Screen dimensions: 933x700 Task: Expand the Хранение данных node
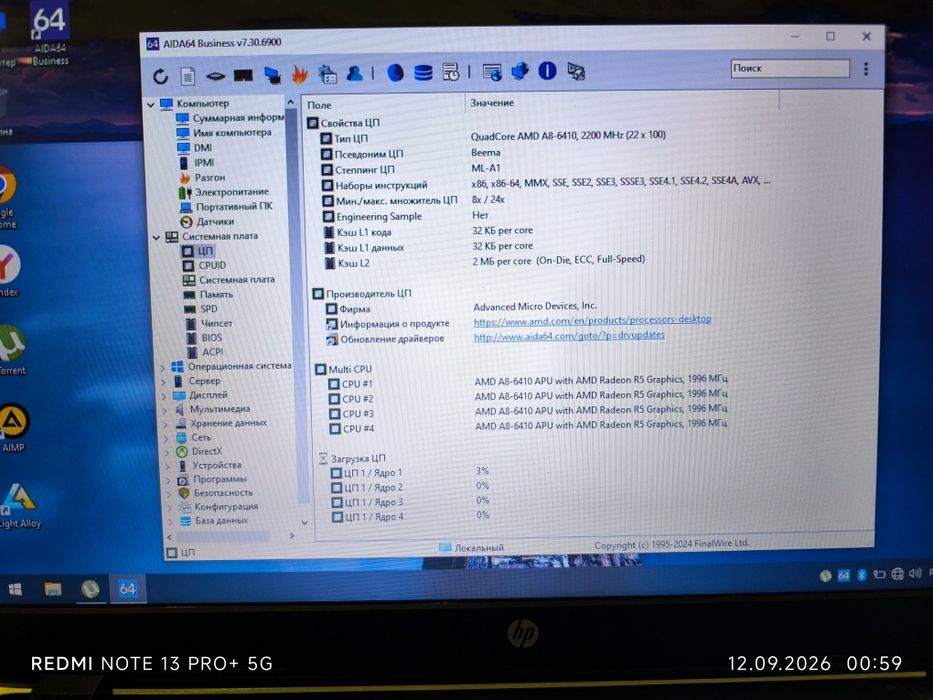pyautogui.click(x=165, y=424)
